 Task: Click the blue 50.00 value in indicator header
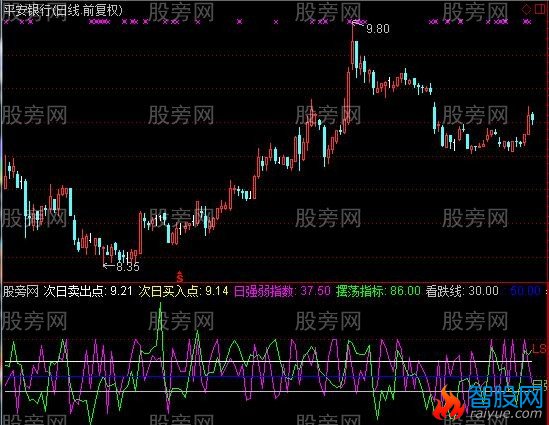(x=526, y=291)
